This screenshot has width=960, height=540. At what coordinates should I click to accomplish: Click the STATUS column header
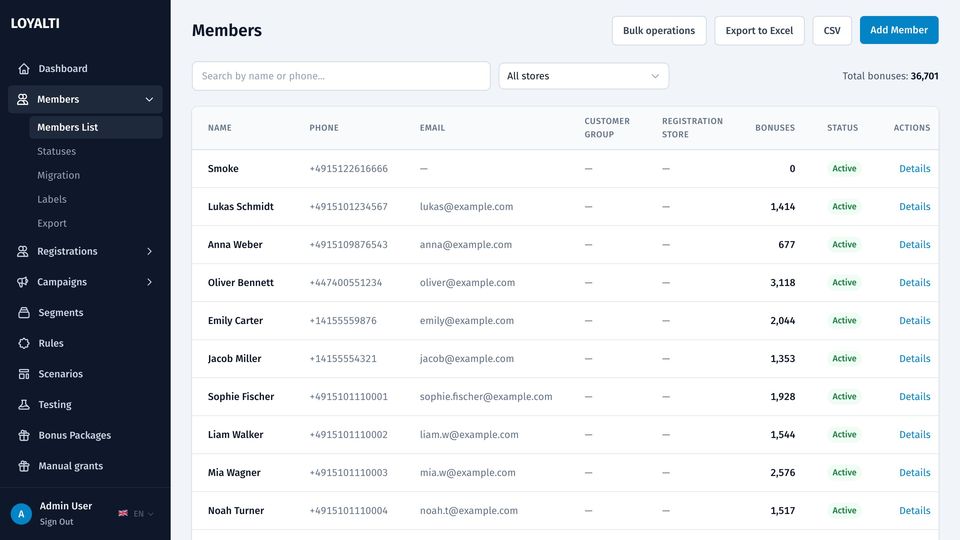coord(842,128)
